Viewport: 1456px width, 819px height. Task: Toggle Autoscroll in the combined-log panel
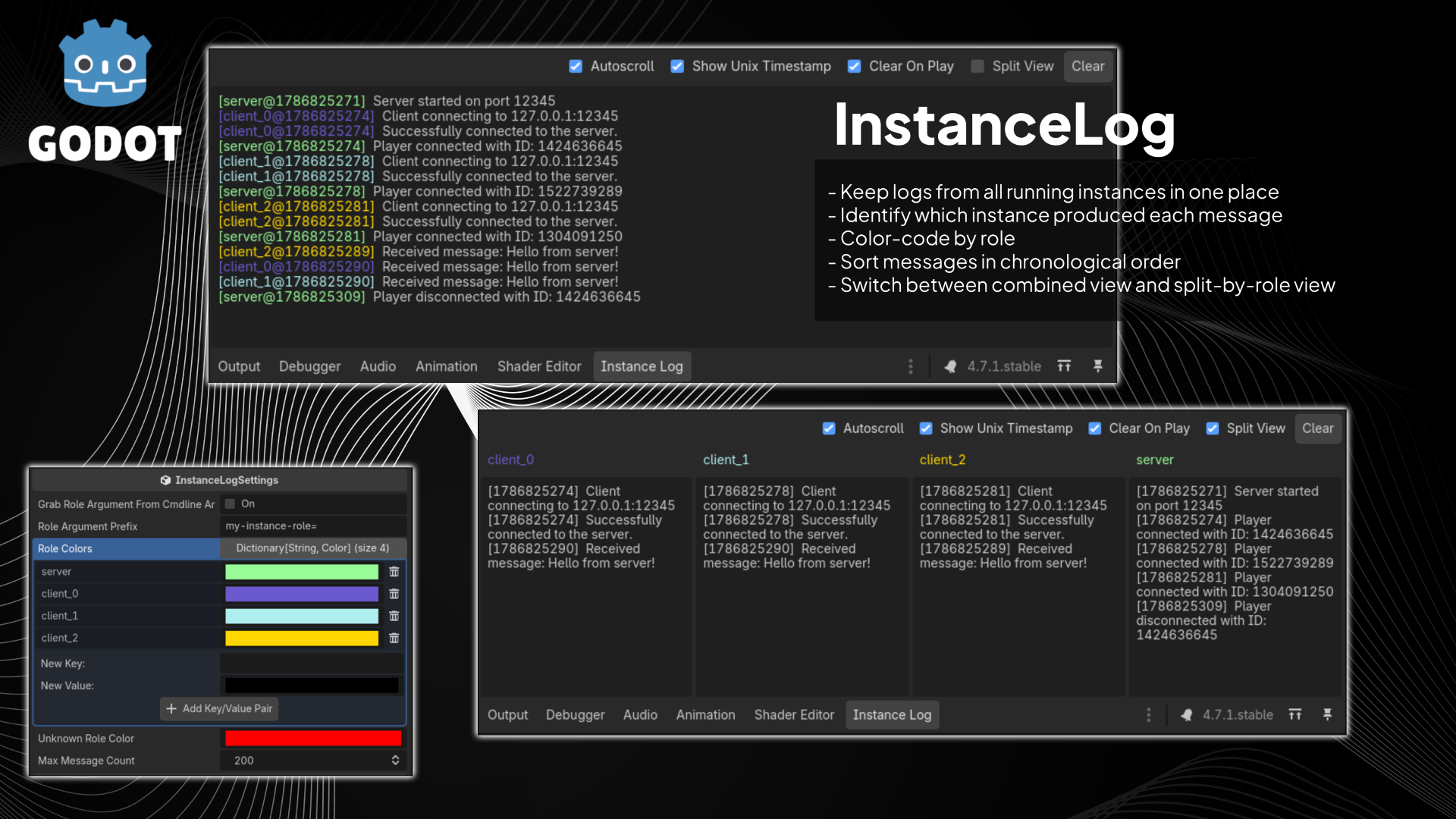click(x=576, y=67)
